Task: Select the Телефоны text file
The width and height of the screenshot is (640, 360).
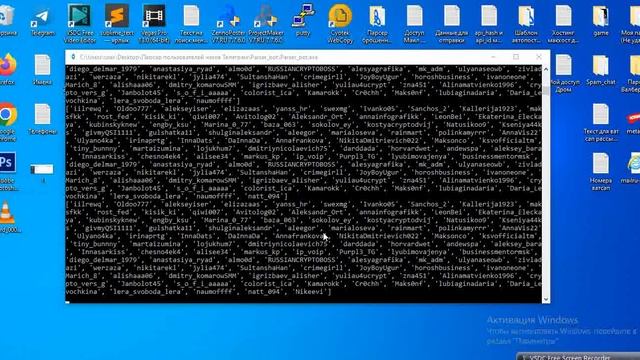Action: tap(42, 119)
